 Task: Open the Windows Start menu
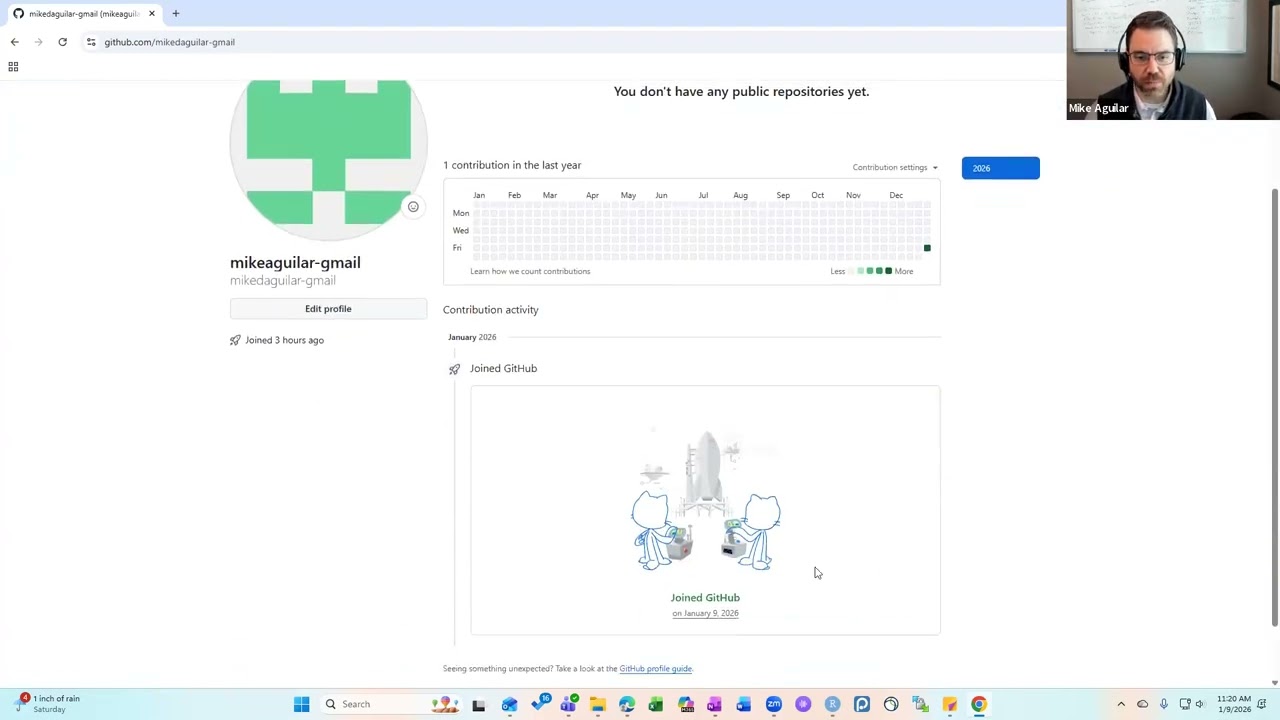point(301,704)
